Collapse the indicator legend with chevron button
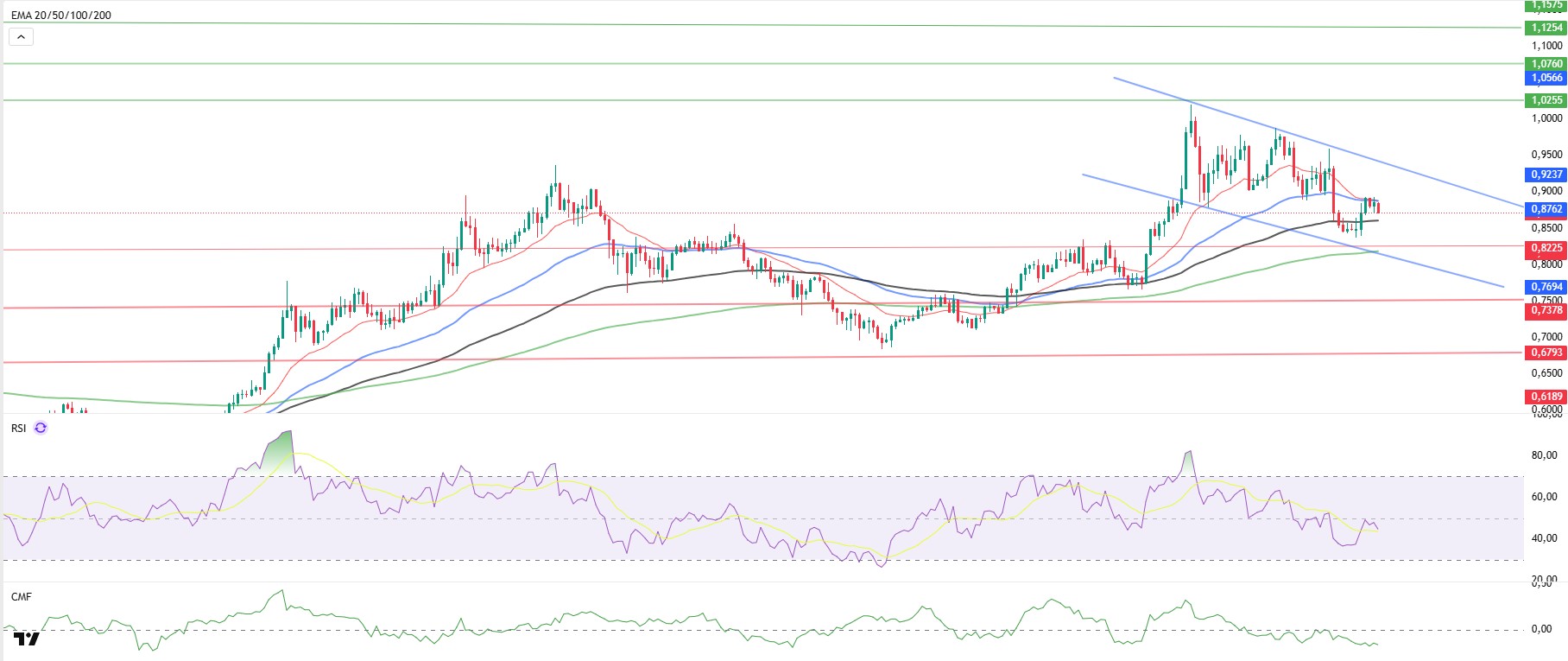 click(x=21, y=37)
